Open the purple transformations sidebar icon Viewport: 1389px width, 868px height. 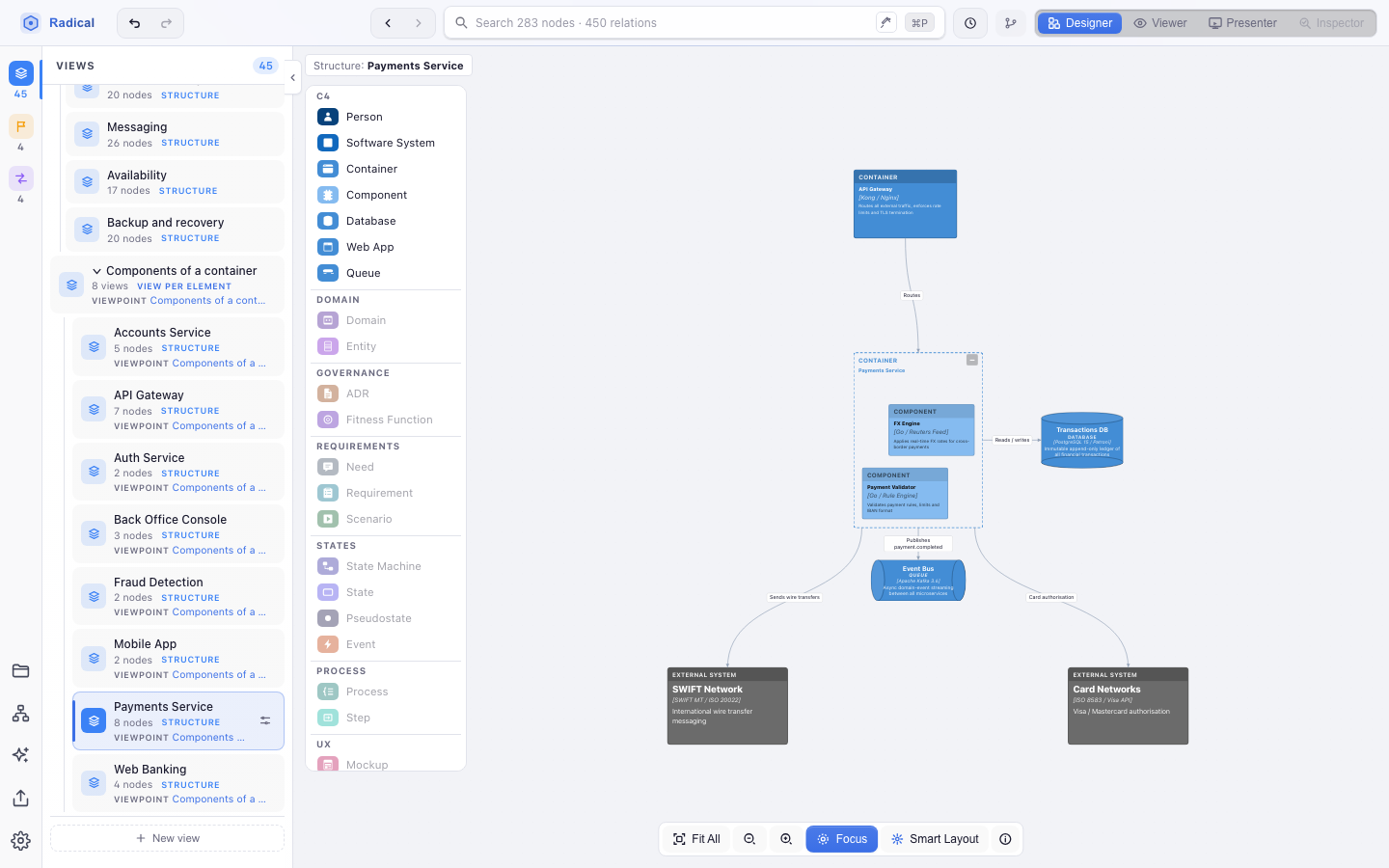click(21, 178)
